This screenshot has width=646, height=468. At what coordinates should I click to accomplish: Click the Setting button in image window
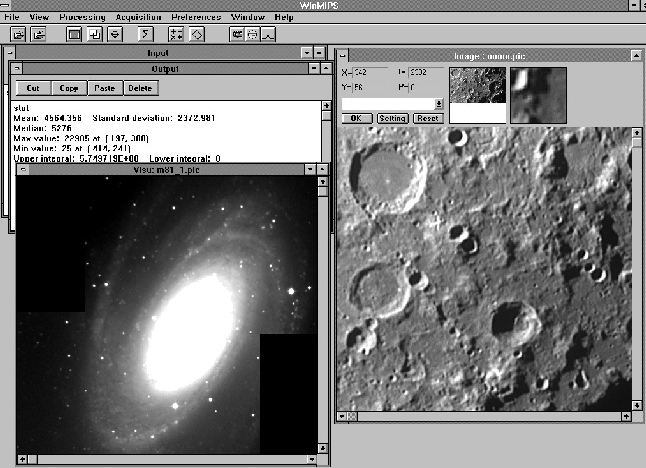coord(393,118)
